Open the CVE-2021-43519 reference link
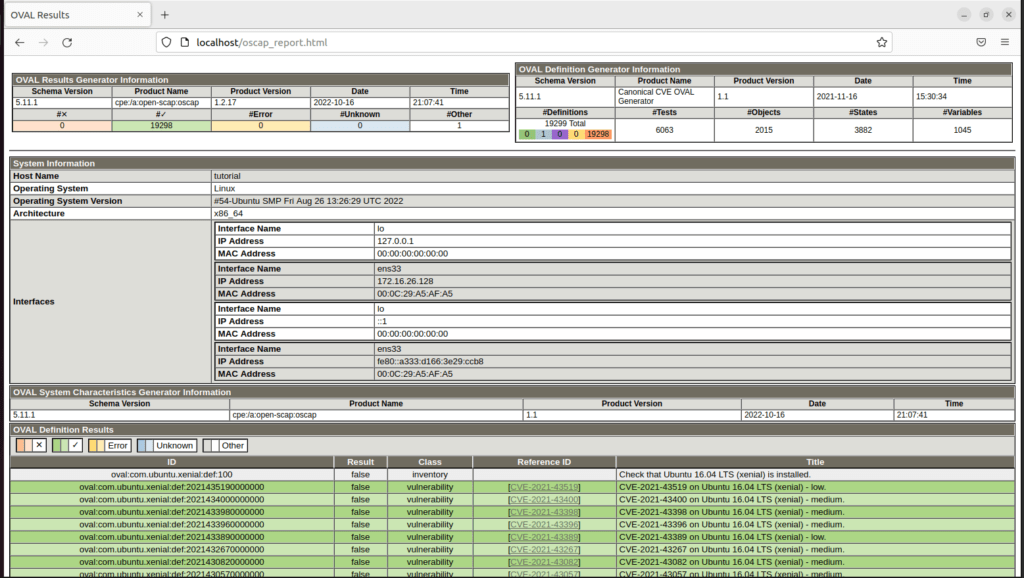The width and height of the screenshot is (1024, 578). point(544,487)
